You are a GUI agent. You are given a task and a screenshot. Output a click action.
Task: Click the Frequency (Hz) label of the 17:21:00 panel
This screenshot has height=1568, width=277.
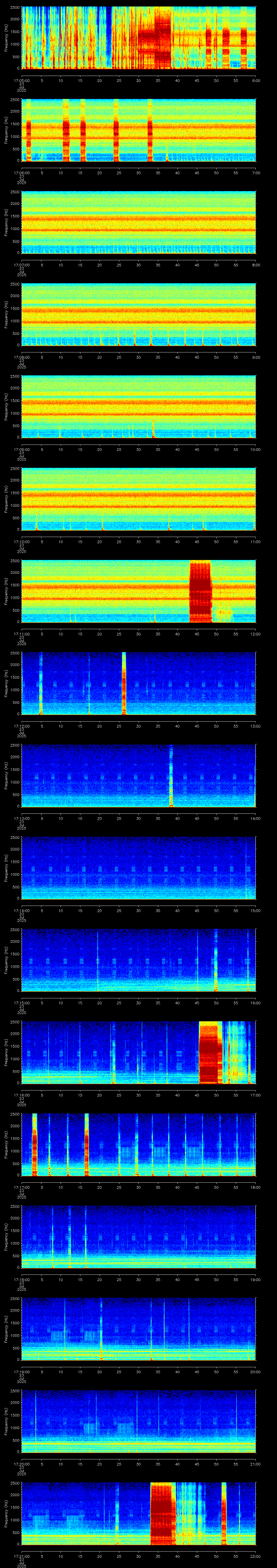(6, 1514)
